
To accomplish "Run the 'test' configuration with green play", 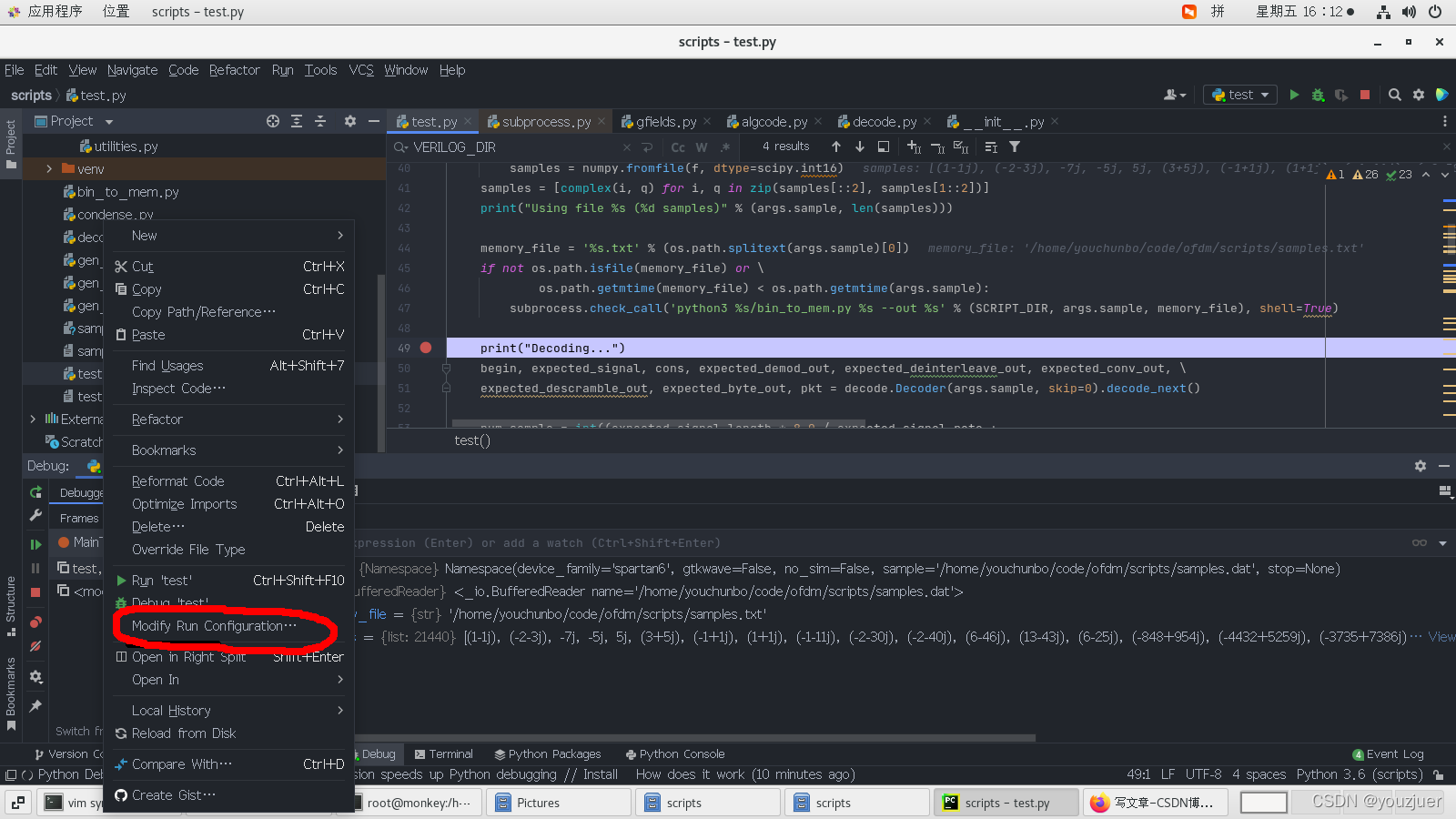I will tap(1294, 94).
